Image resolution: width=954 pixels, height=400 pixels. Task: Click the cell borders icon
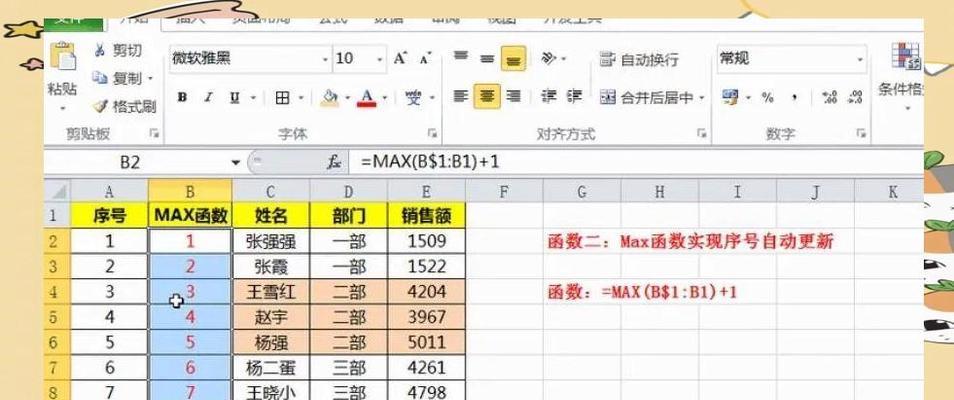(282, 97)
